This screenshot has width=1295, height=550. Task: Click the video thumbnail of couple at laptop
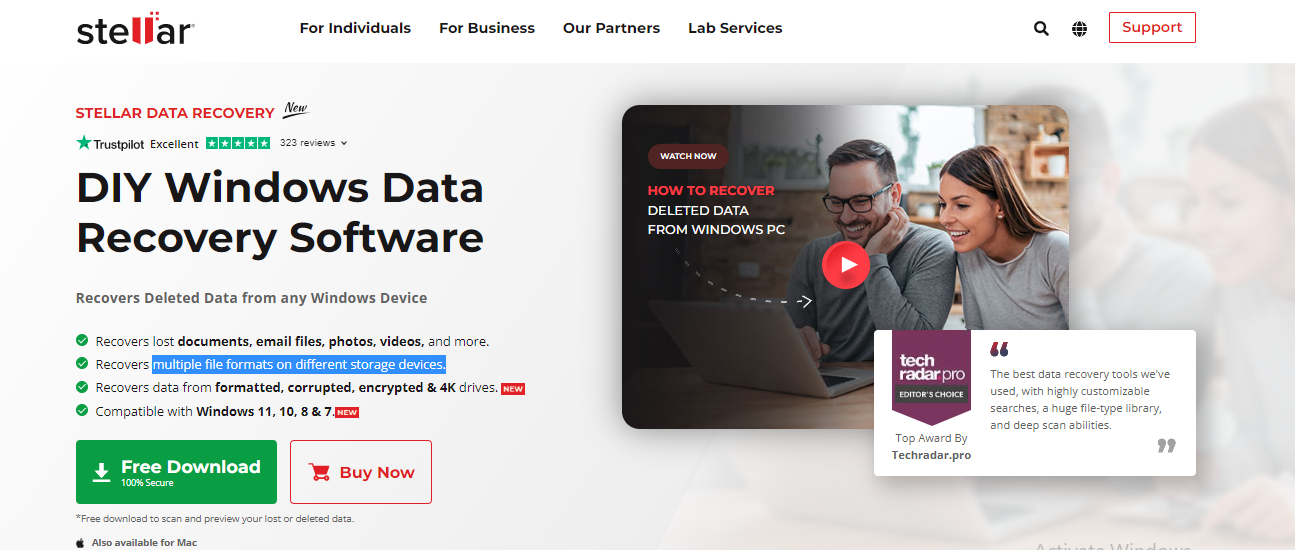click(x=845, y=267)
